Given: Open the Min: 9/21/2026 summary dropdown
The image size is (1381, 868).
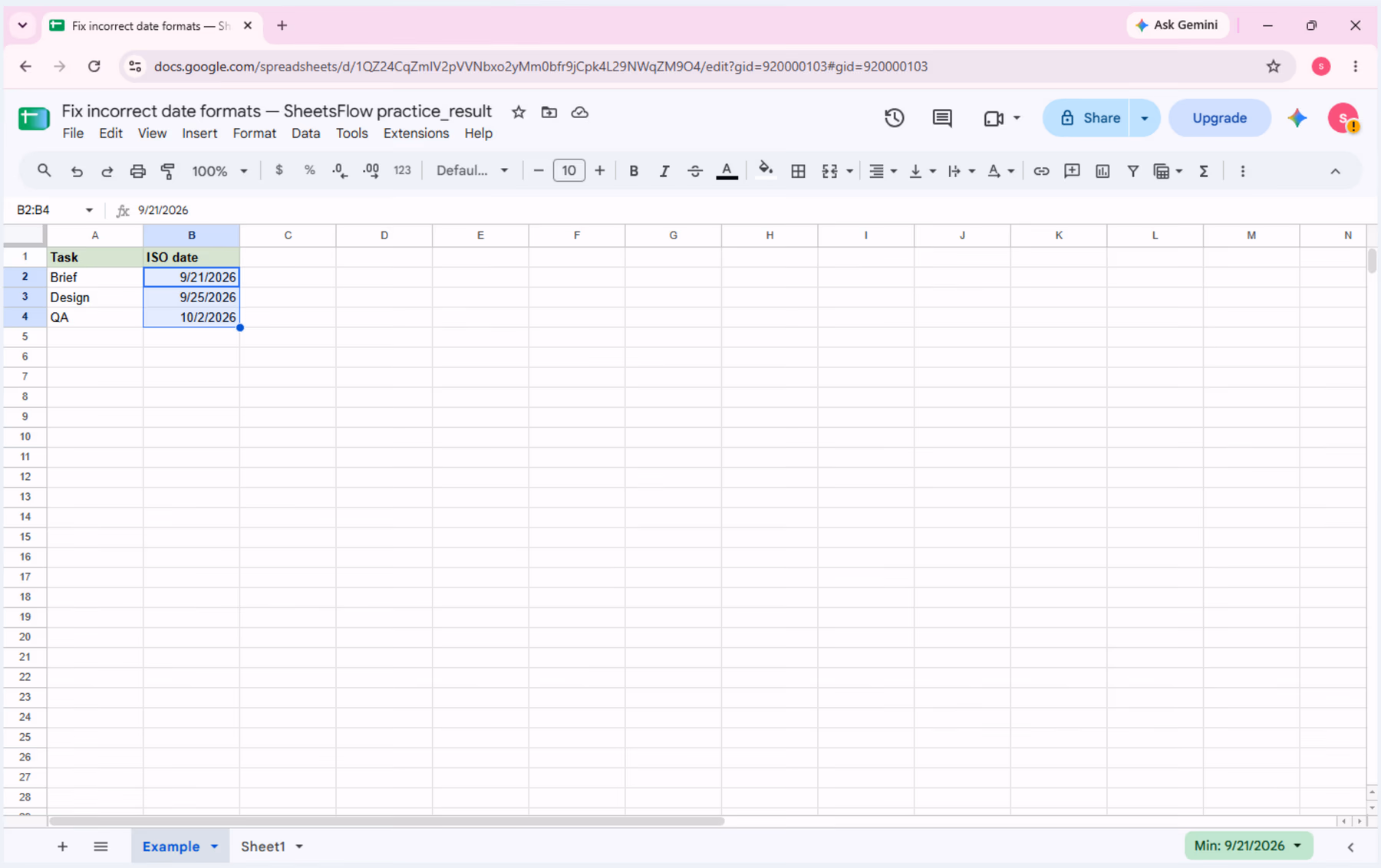Looking at the screenshot, I should pyautogui.click(x=1248, y=846).
